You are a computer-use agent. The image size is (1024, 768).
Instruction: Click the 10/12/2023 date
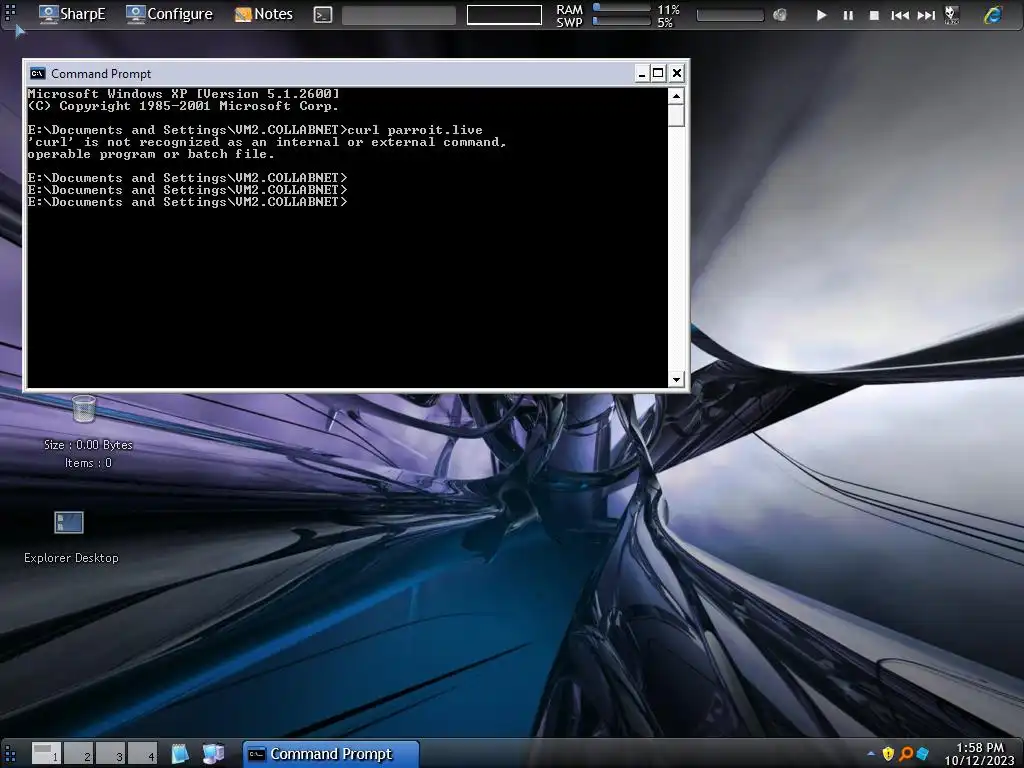point(979,760)
